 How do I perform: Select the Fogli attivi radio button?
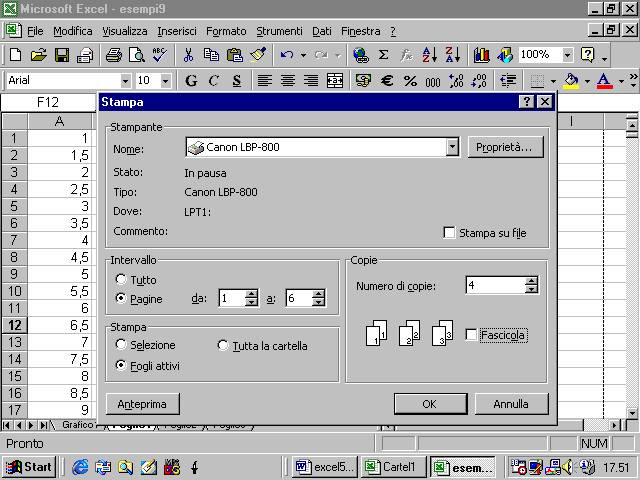tap(121, 365)
